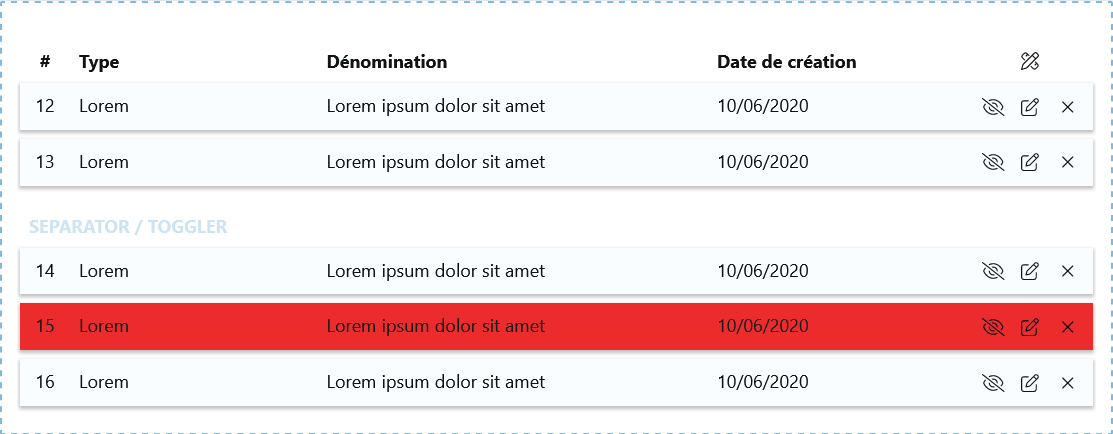Toggle the eye icon on row 14
This screenshot has height=434, width=1113.
[993, 271]
